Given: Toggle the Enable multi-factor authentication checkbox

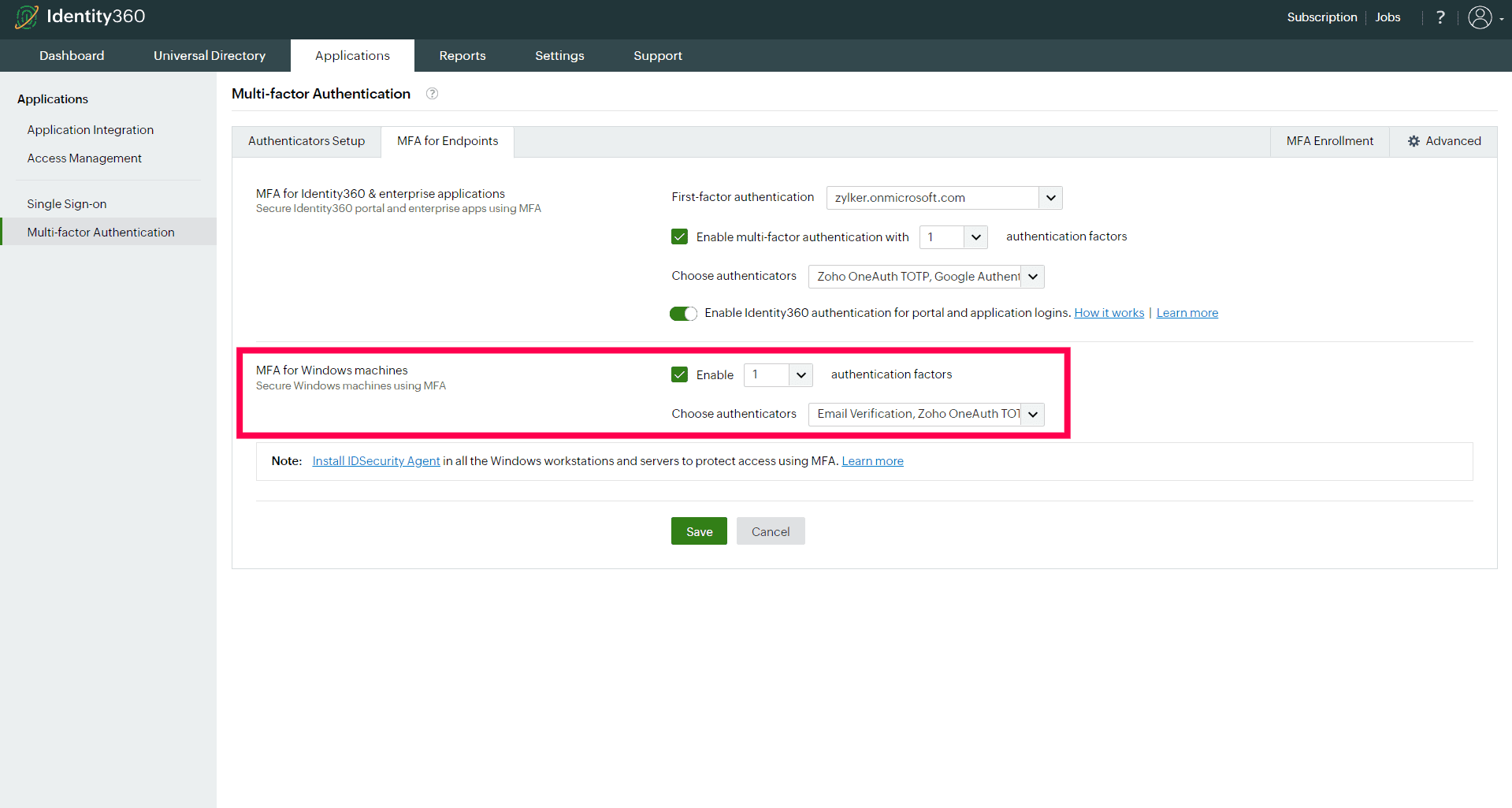Looking at the screenshot, I should [x=679, y=236].
